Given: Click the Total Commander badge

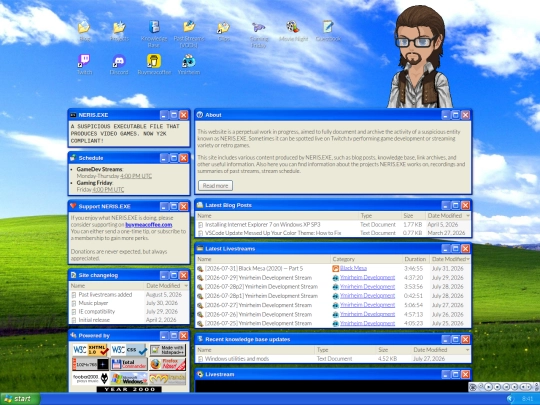Looking at the screenshot, I should coord(129,364).
